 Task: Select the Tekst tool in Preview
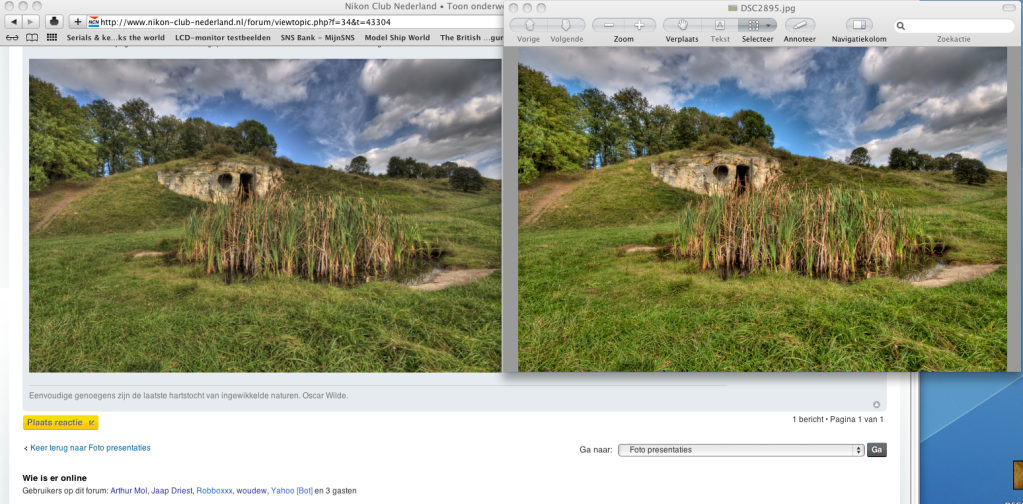pos(720,25)
